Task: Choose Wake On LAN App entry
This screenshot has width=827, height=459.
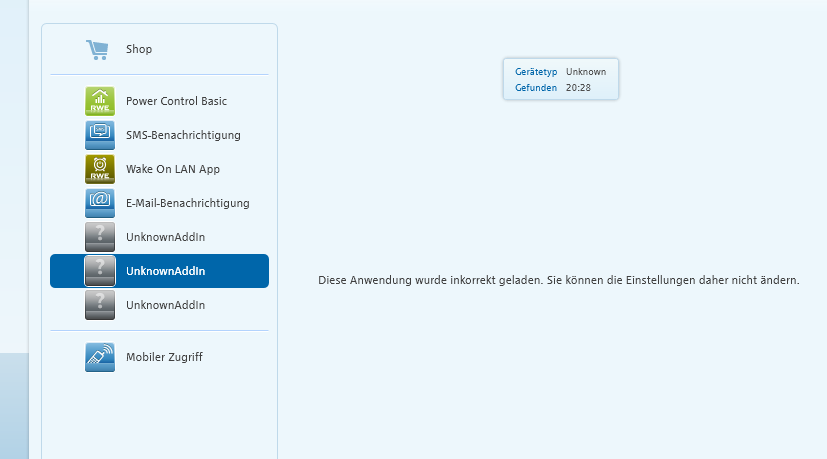Action: tap(172, 169)
